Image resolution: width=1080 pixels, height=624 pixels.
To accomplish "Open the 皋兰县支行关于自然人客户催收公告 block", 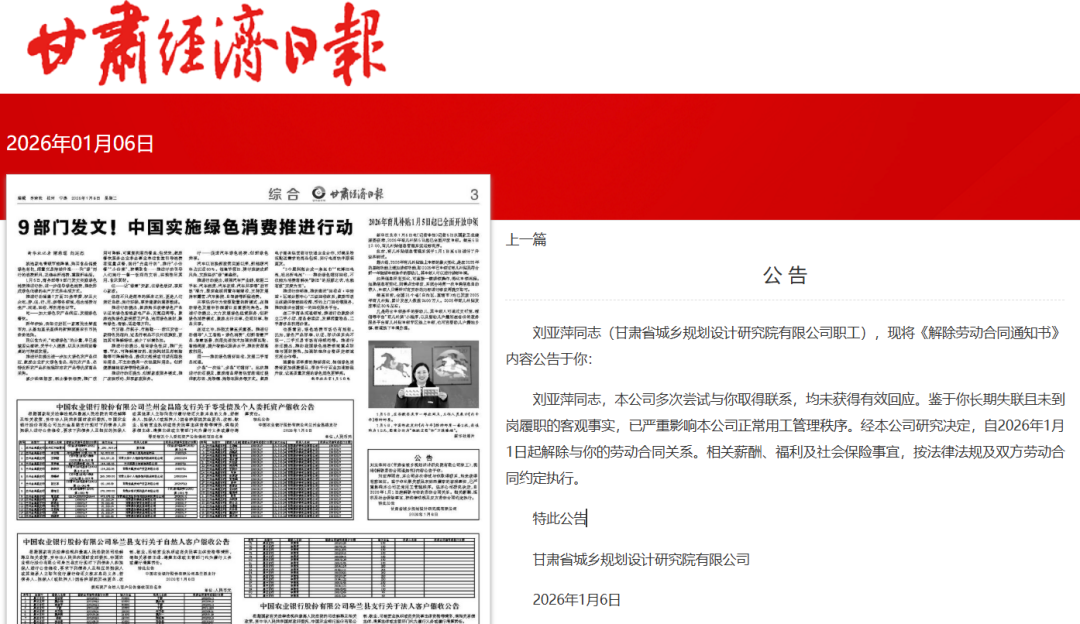I will tap(127, 580).
